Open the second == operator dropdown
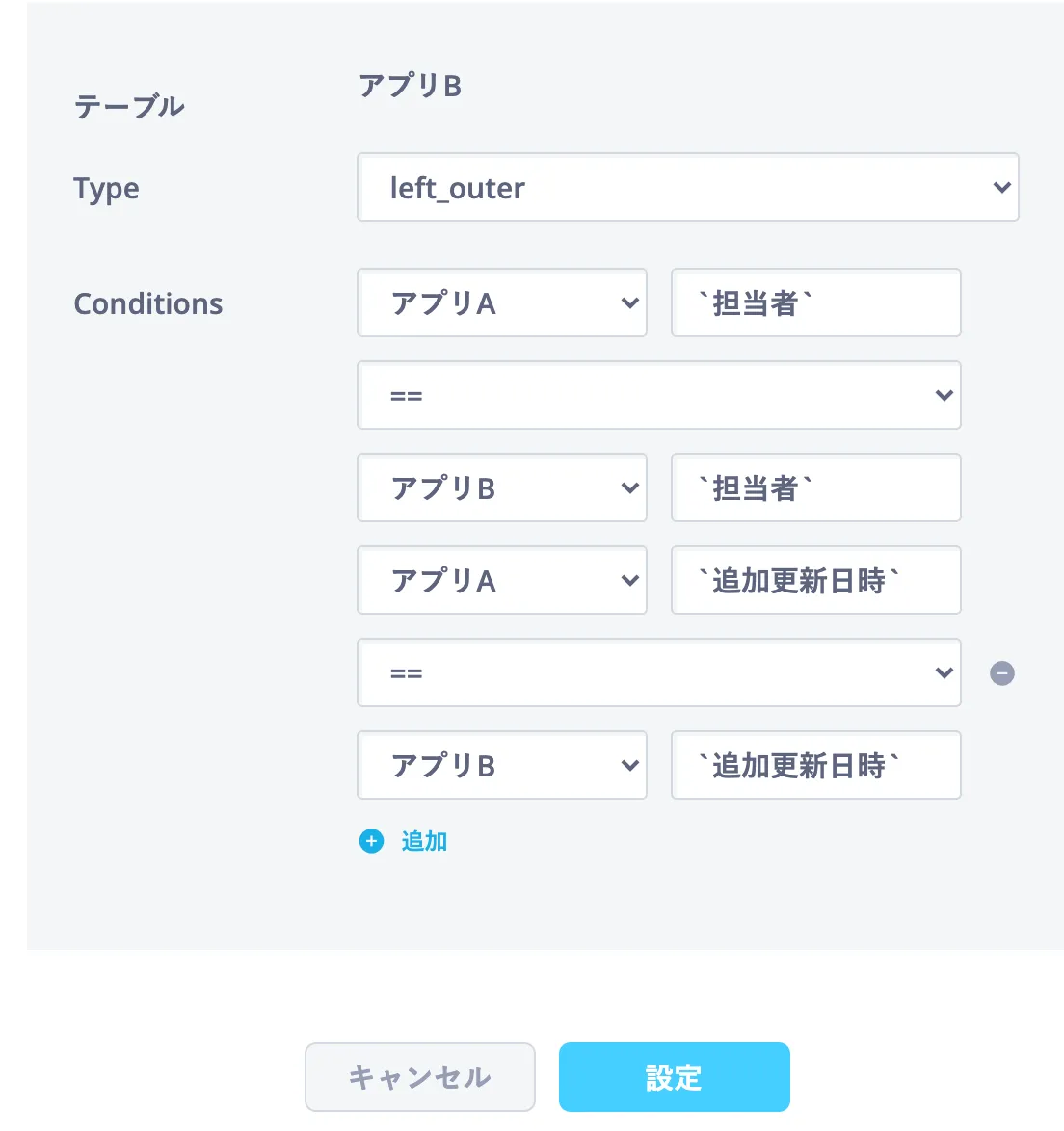Image resolution: width=1064 pixels, height=1131 pixels. (658, 673)
